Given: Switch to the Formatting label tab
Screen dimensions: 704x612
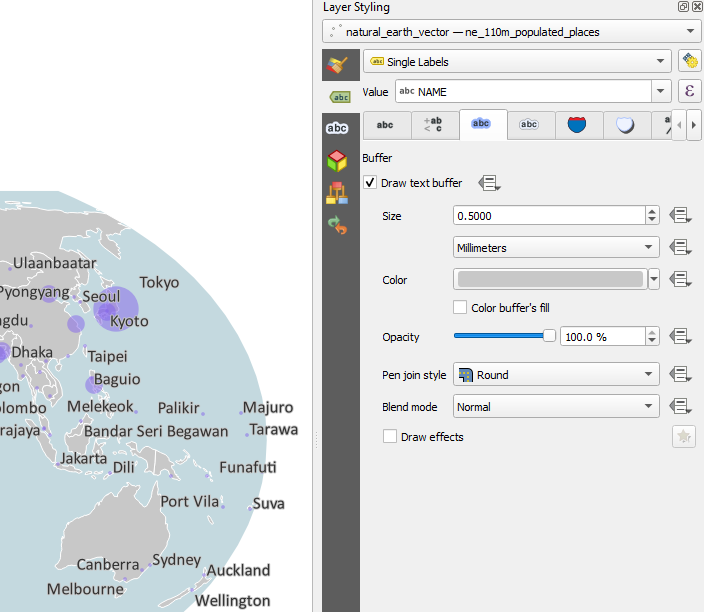Looking at the screenshot, I should pos(433,125).
